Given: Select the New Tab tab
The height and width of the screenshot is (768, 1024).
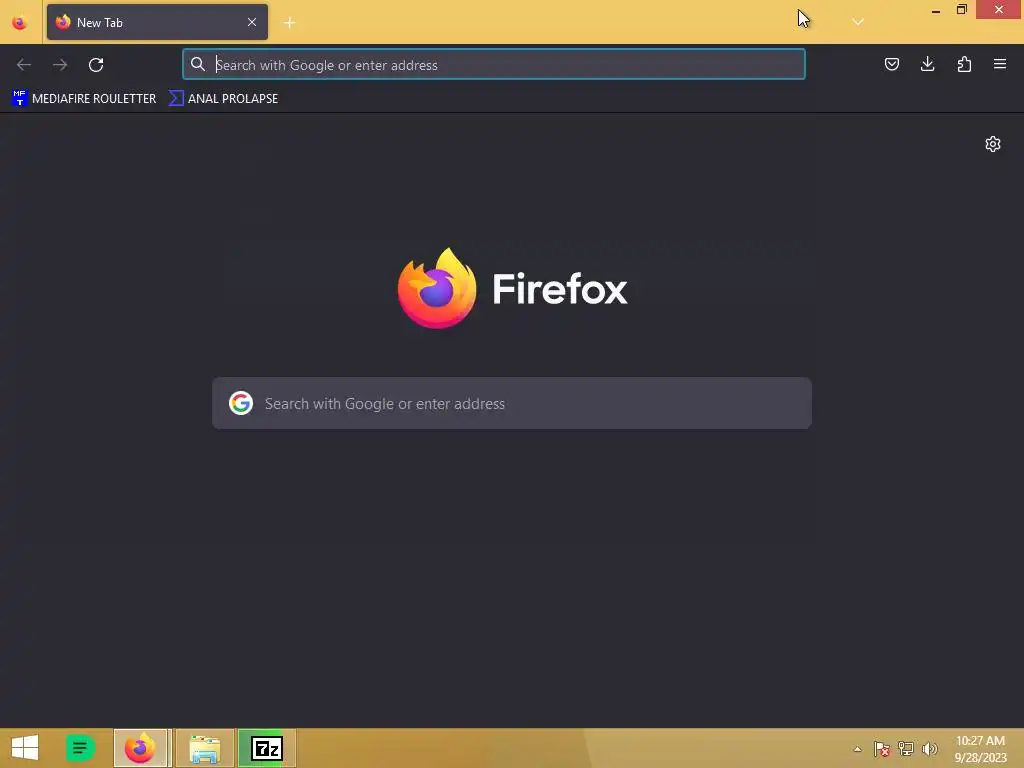Looking at the screenshot, I should [x=157, y=22].
